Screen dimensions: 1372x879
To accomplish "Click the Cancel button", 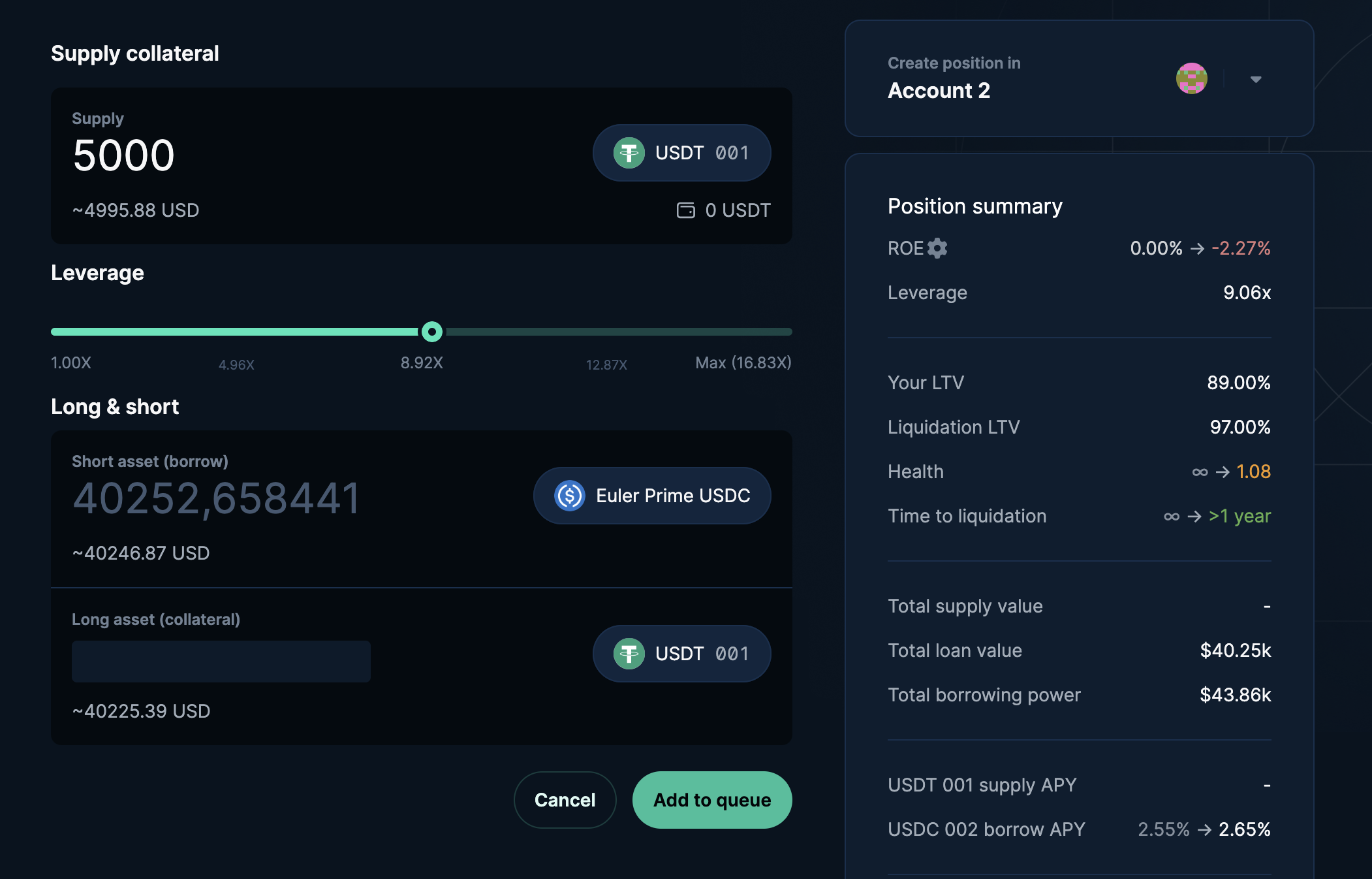I will [x=565, y=799].
